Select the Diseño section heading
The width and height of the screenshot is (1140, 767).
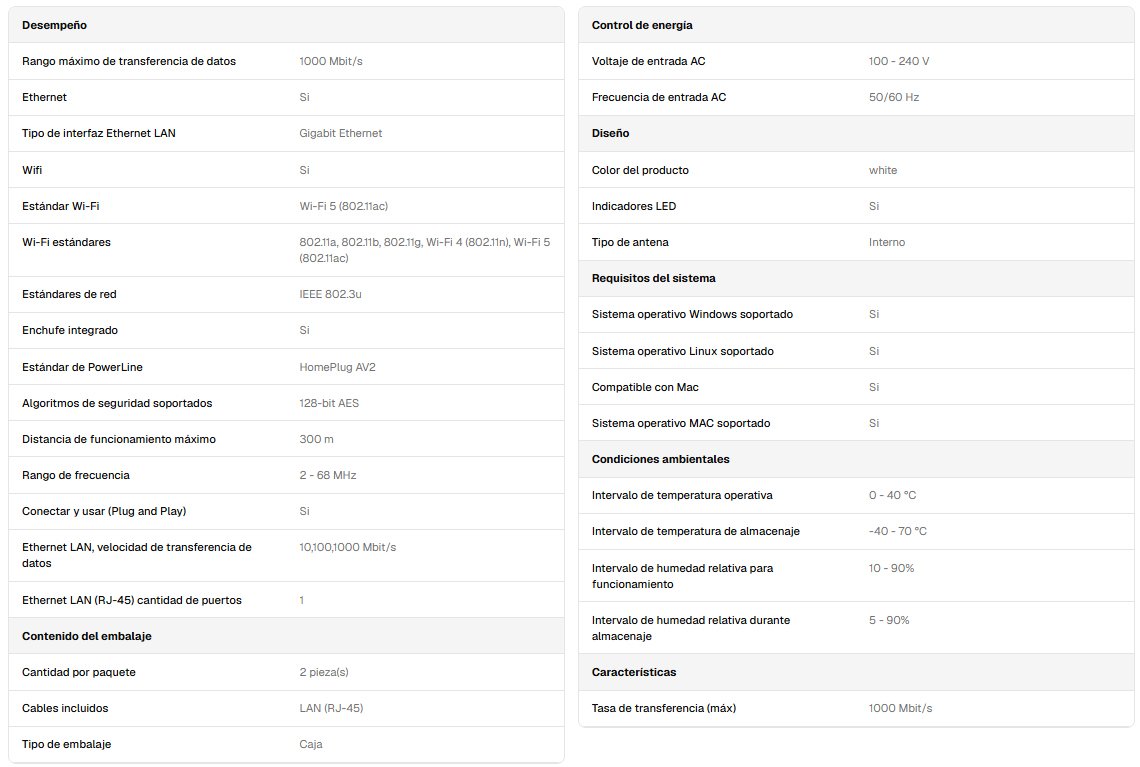(611, 134)
